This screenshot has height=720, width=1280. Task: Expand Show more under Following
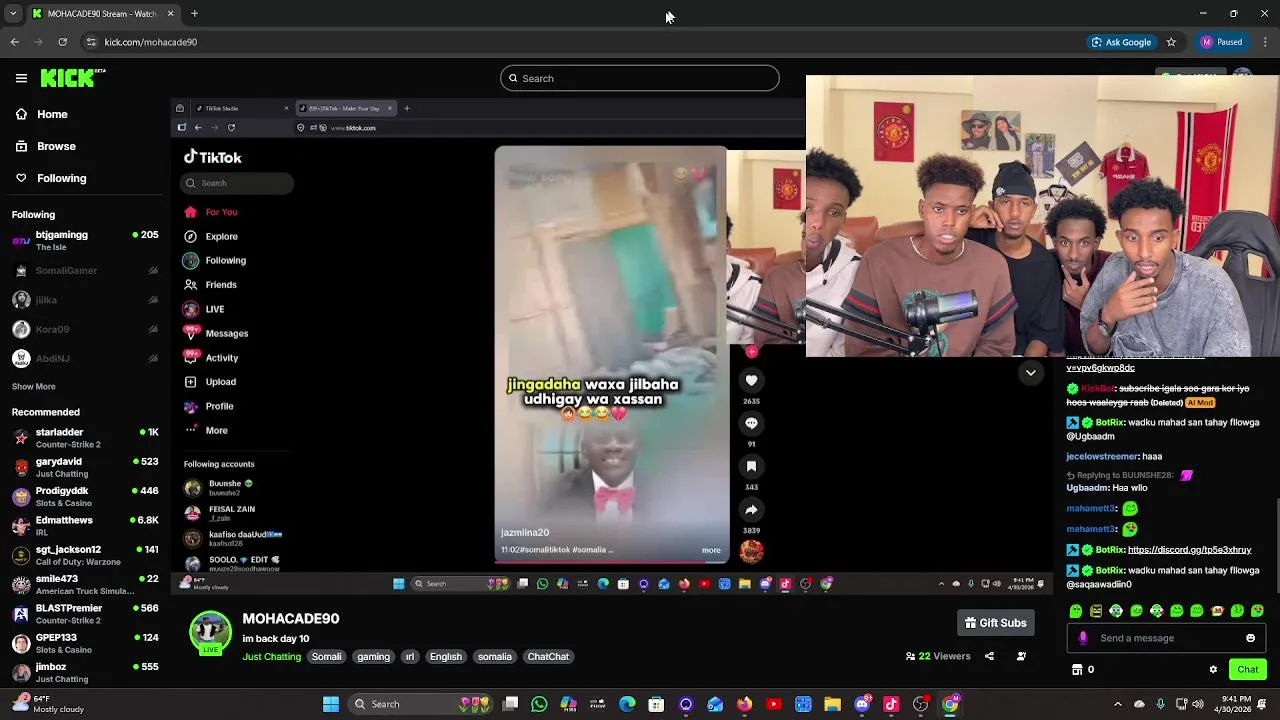(x=33, y=386)
